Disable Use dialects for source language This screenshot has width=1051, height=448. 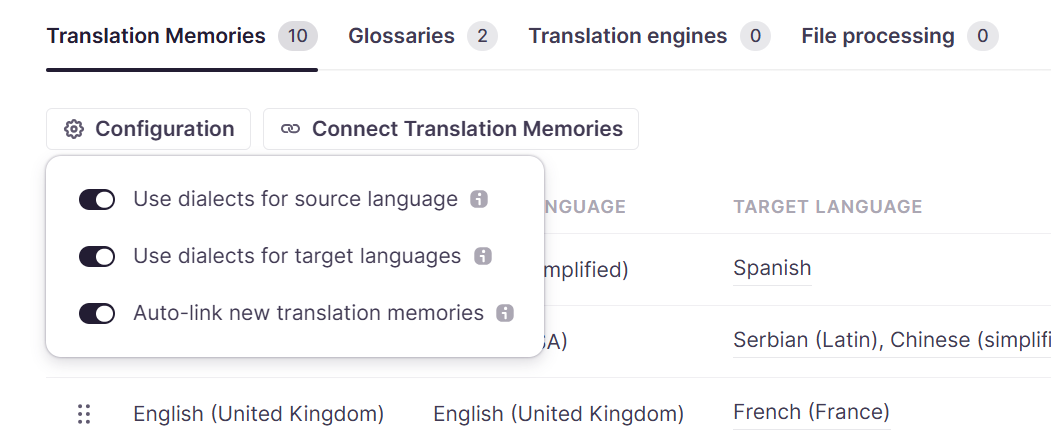97,199
